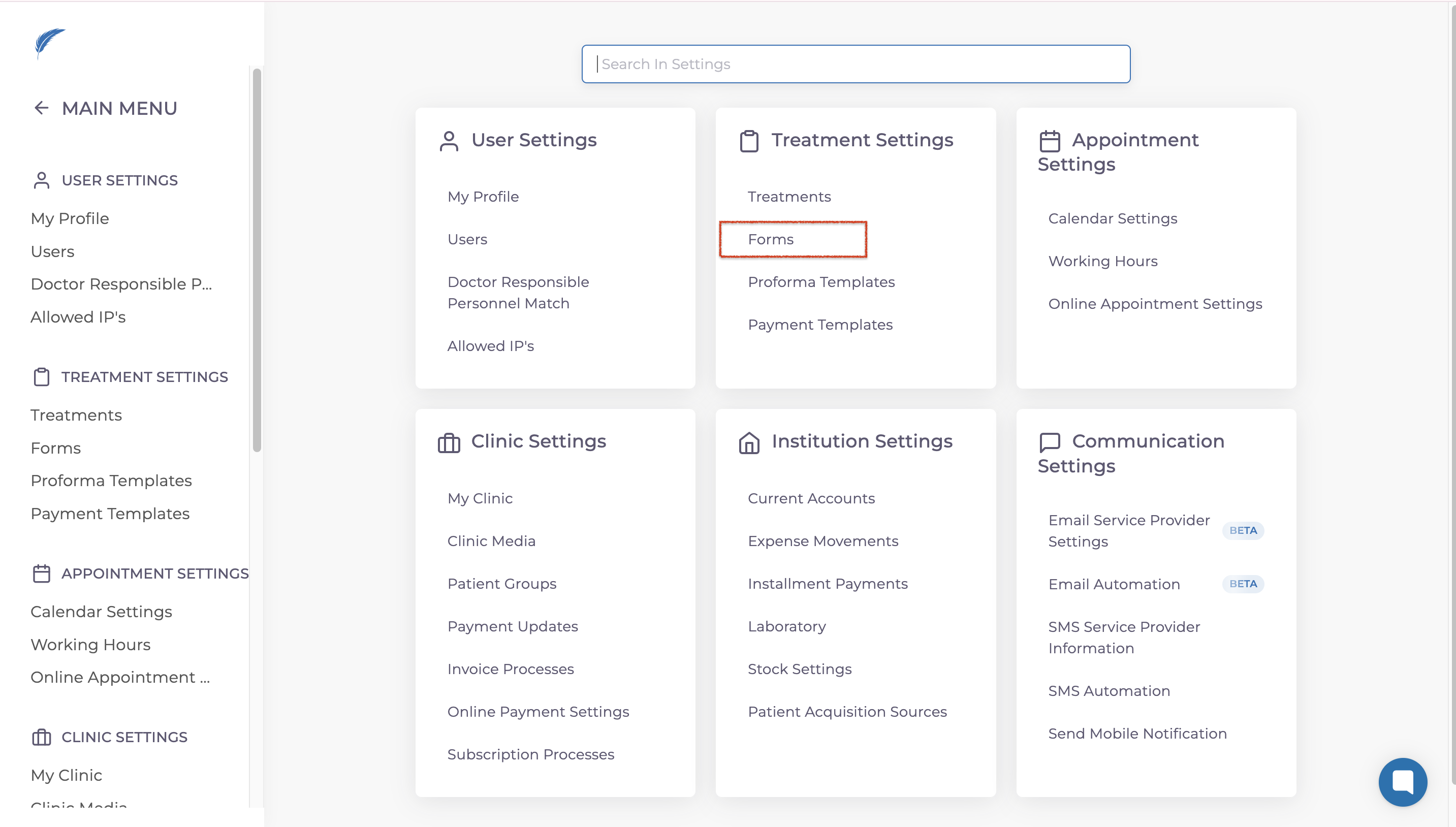The height and width of the screenshot is (827, 1456).
Task: Click the sidebar User Settings person icon
Action: click(x=42, y=181)
